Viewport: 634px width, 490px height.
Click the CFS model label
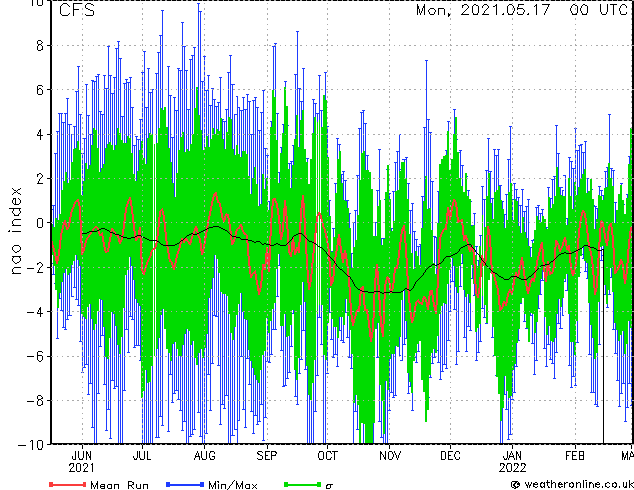[x=77, y=10]
